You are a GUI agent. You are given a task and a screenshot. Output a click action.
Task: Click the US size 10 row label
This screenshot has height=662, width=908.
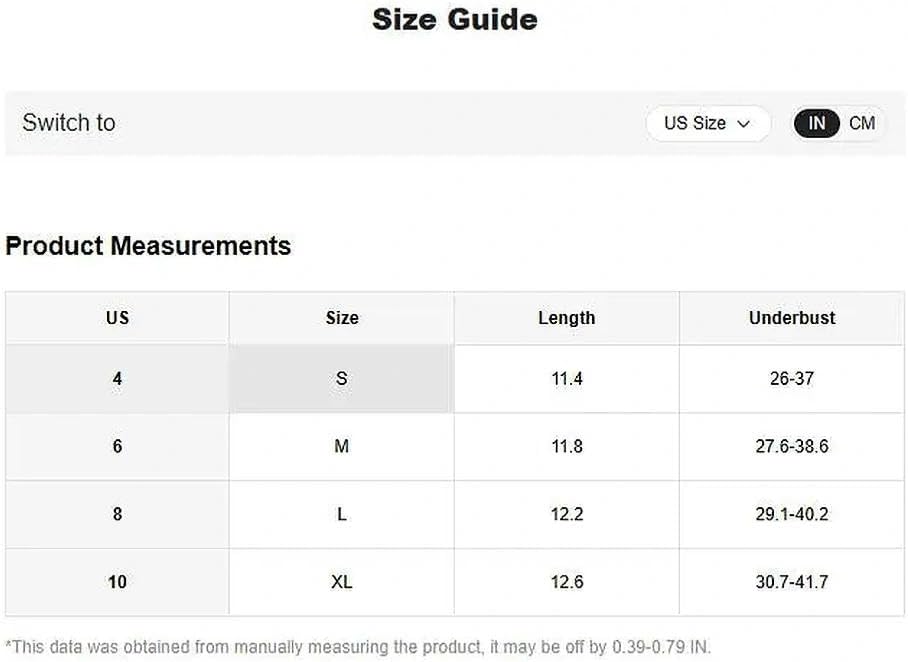pyautogui.click(x=118, y=581)
